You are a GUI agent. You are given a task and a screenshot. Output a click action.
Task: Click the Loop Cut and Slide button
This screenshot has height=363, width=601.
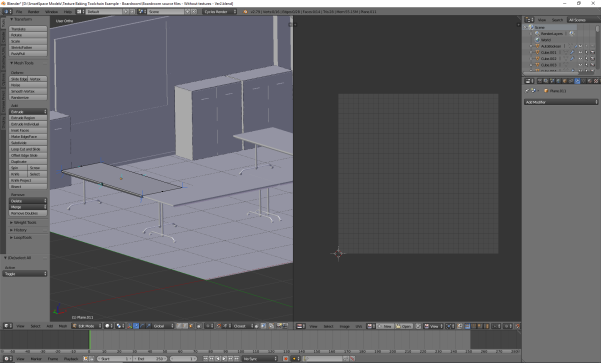pyautogui.click(x=28, y=149)
